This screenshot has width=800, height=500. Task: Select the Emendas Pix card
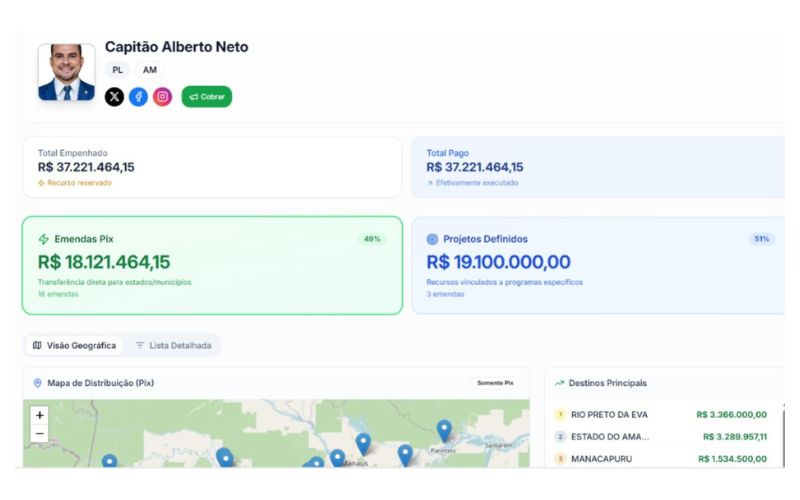click(212, 265)
